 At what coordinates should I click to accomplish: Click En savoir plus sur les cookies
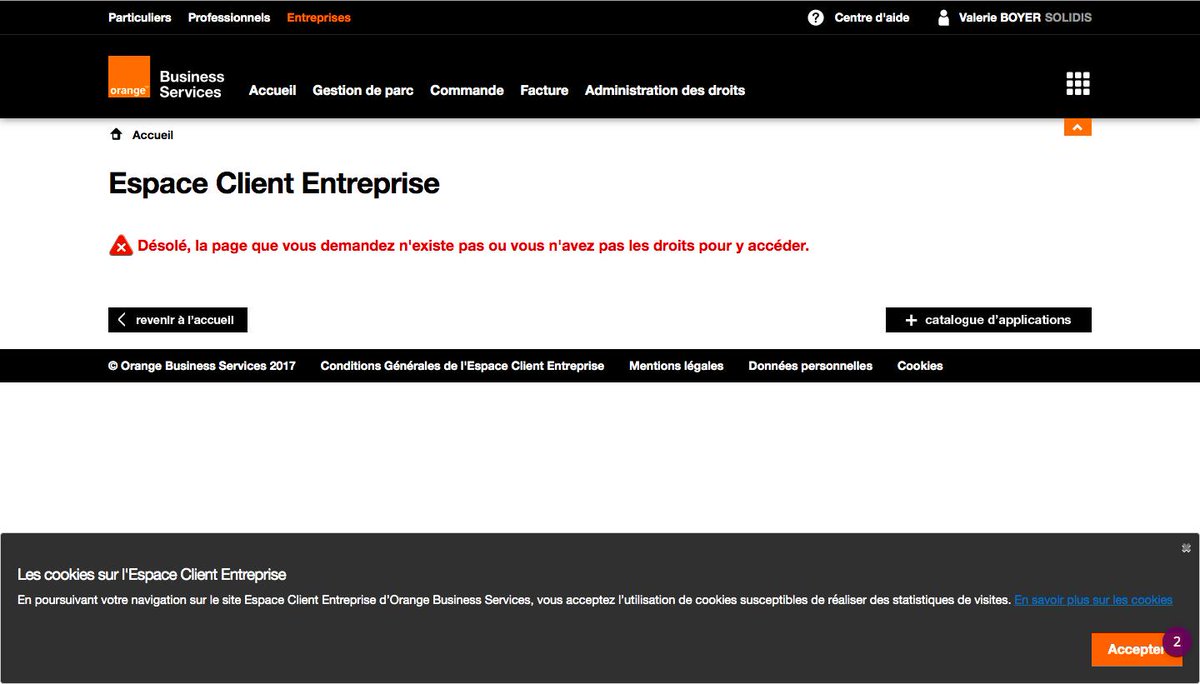click(1093, 600)
